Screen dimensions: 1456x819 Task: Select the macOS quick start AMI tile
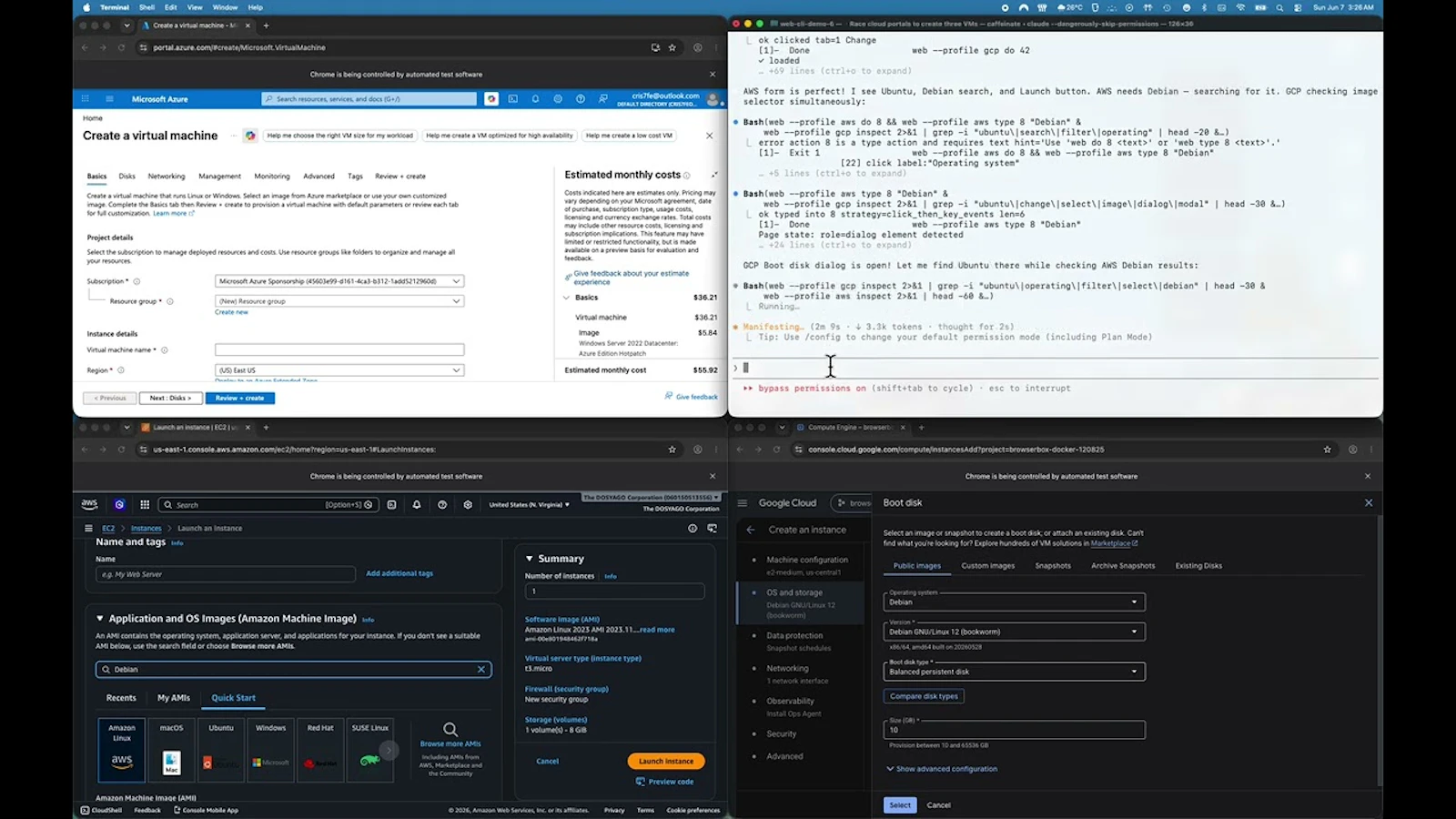172,750
